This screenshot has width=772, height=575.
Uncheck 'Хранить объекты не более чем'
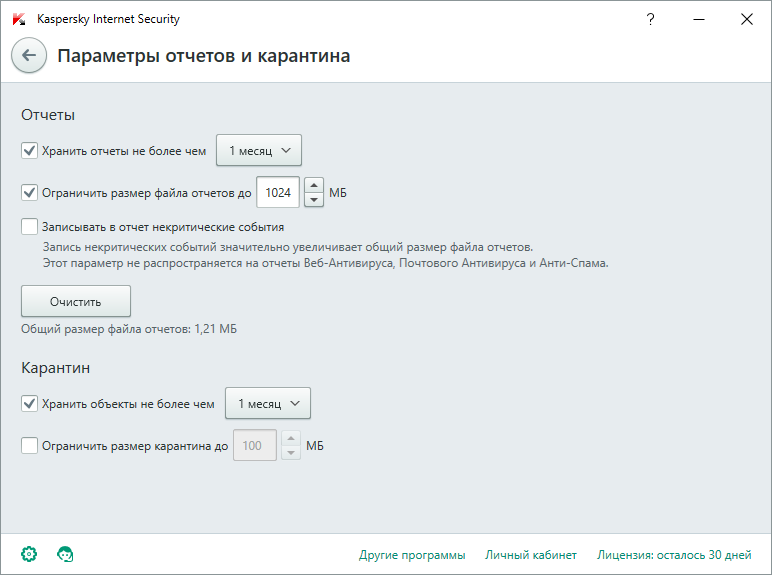click(30, 404)
